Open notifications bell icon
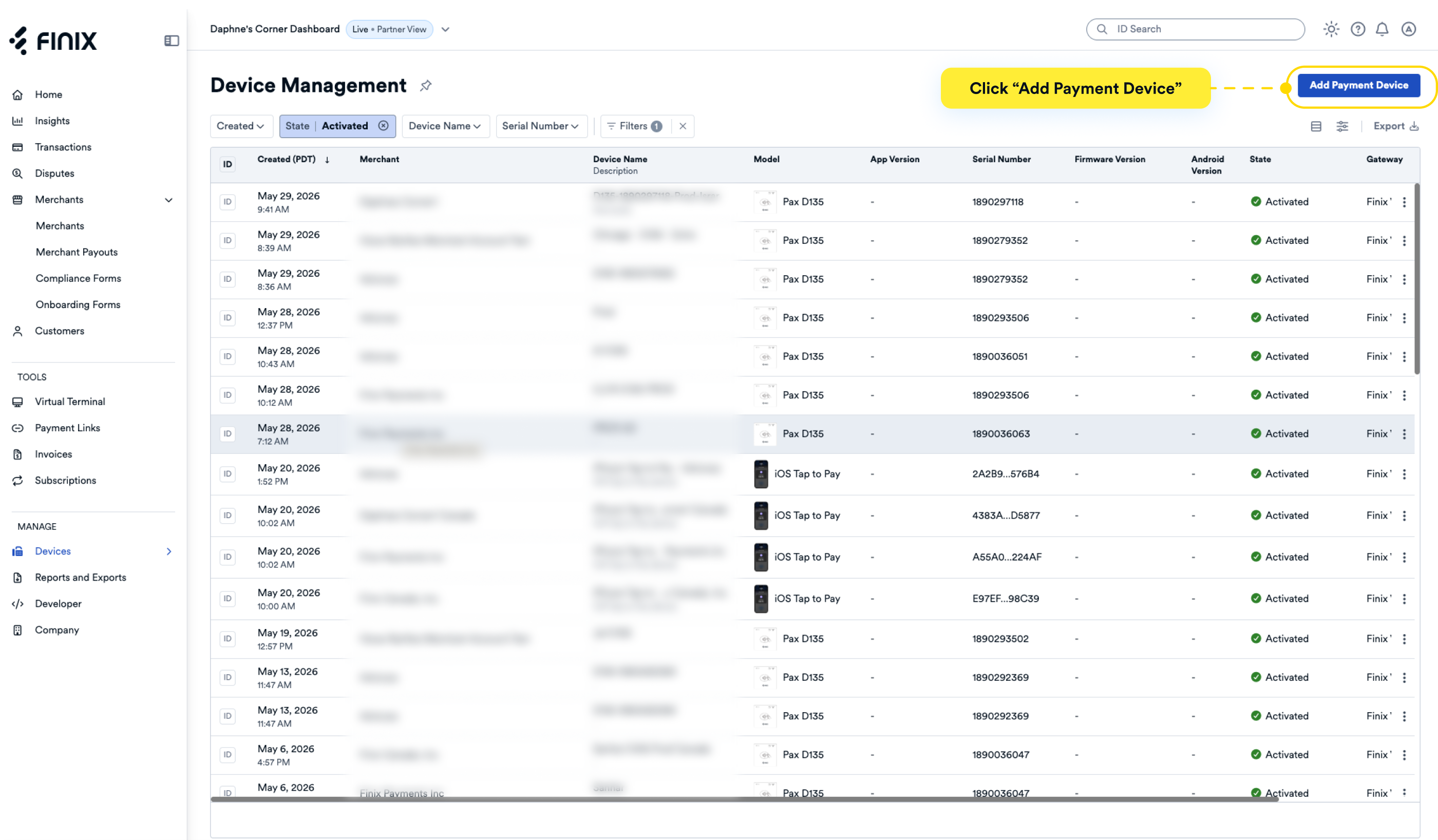The image size is (1438, 840). tap(1382, 29)
